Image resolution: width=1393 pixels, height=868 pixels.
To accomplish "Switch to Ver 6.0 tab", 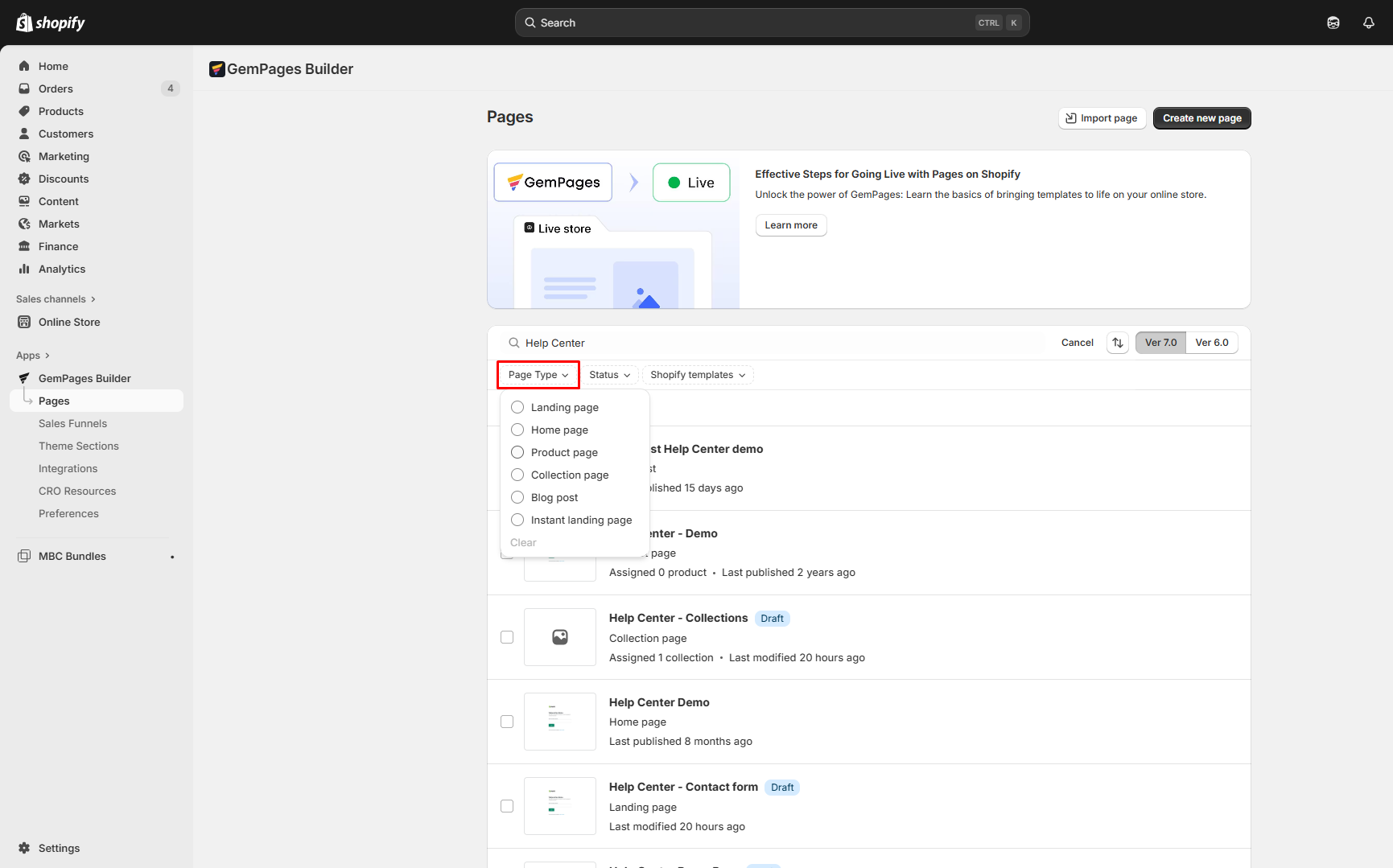I will (1211, 343).
